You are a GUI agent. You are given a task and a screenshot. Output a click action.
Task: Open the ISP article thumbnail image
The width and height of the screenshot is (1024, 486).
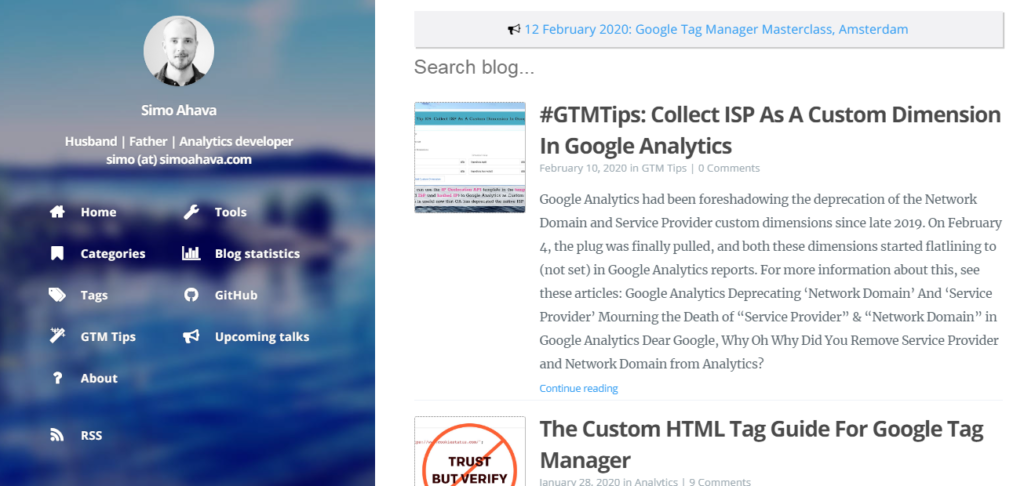470,157
